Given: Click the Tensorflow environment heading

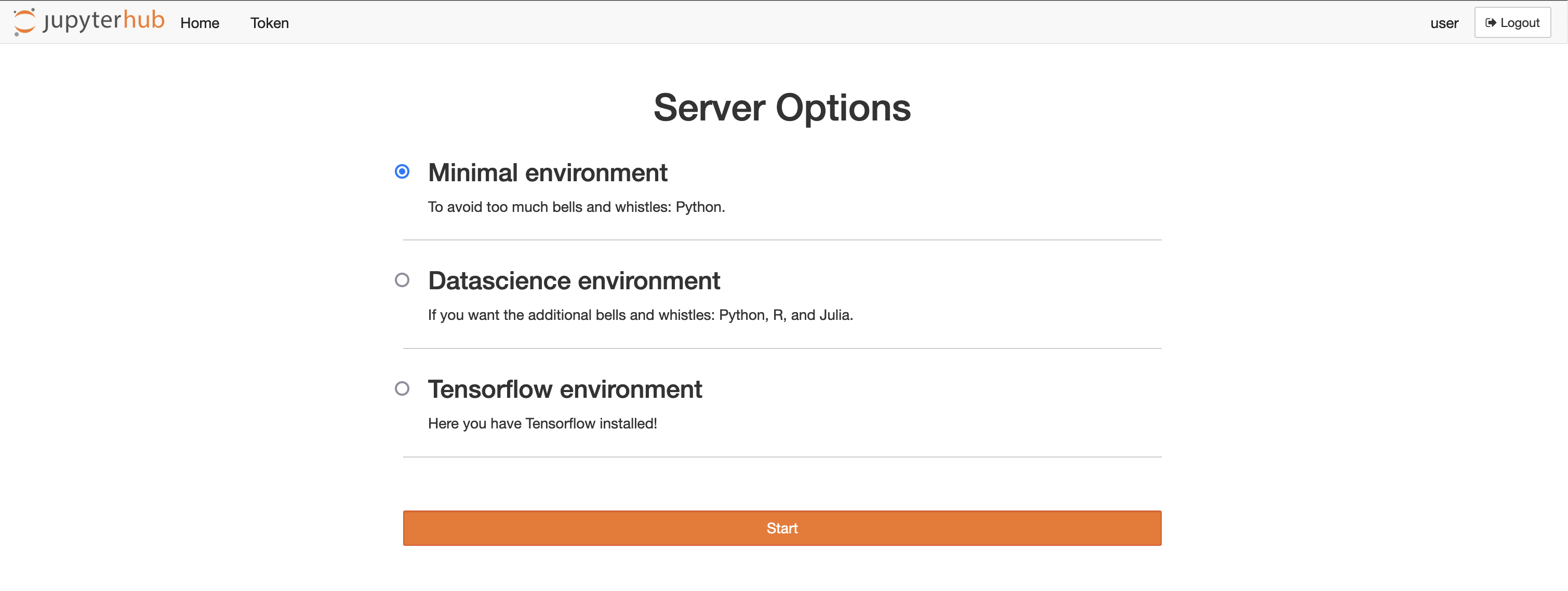Looking at the screenshot, I should pyautogui.click(x=564, y=389).
